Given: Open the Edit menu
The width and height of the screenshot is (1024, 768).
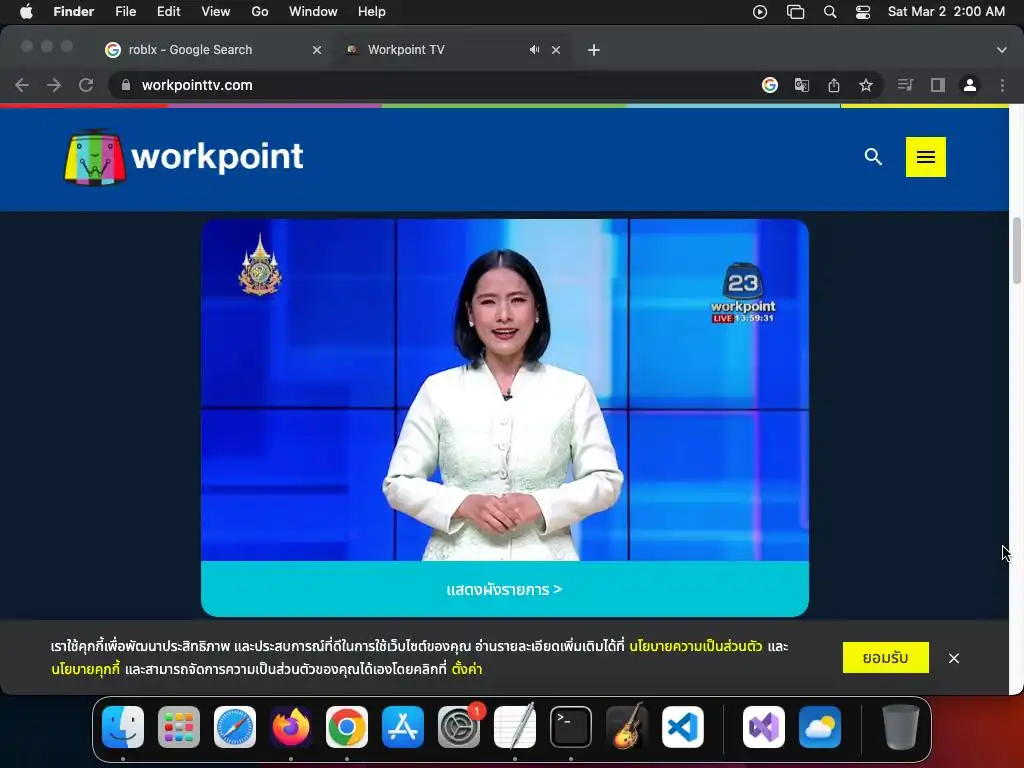Looking at the screenshot, I should click(168, 12).
